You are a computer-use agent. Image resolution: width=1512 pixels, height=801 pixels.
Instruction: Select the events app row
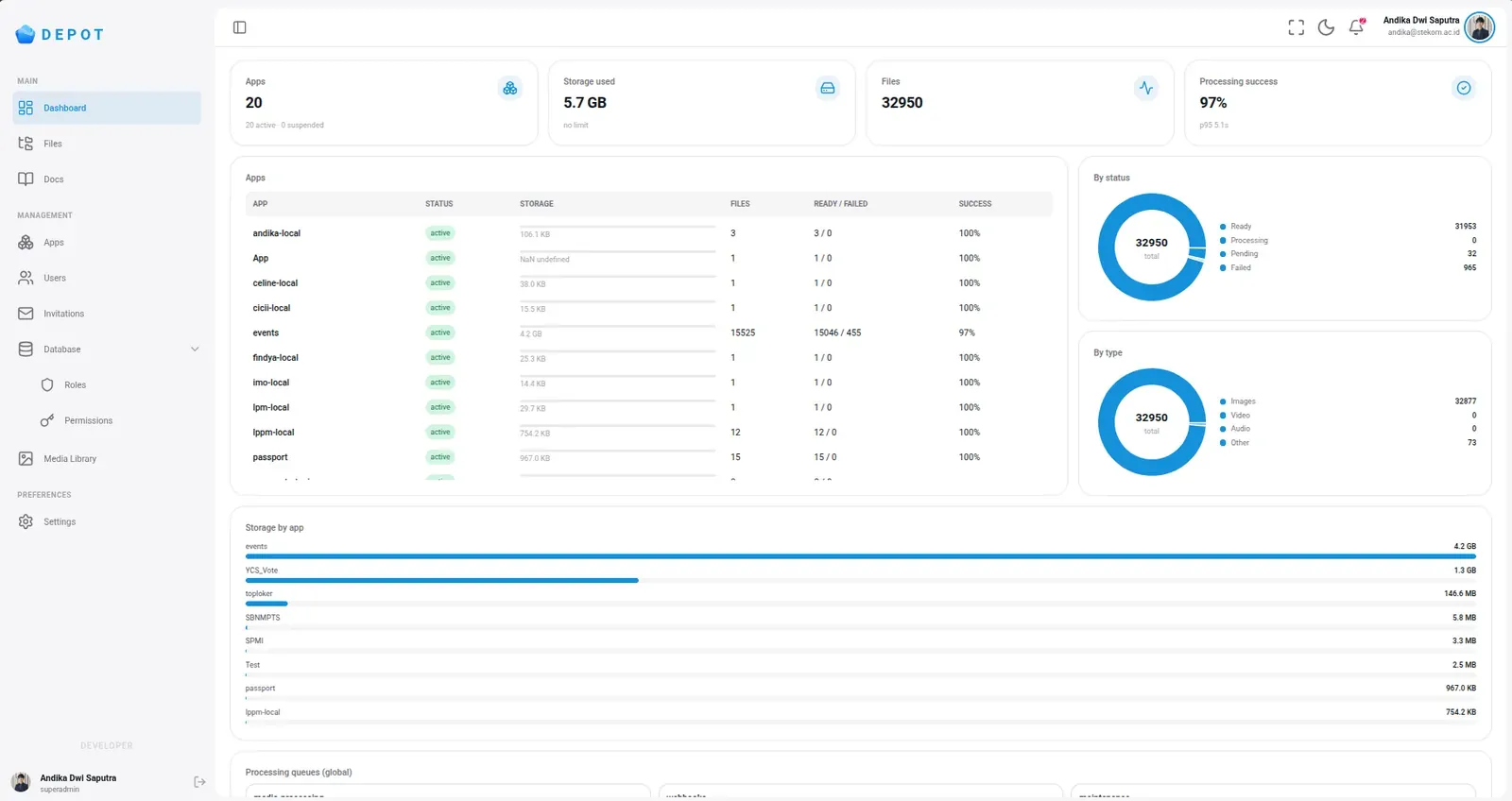(x=649, y=332)
